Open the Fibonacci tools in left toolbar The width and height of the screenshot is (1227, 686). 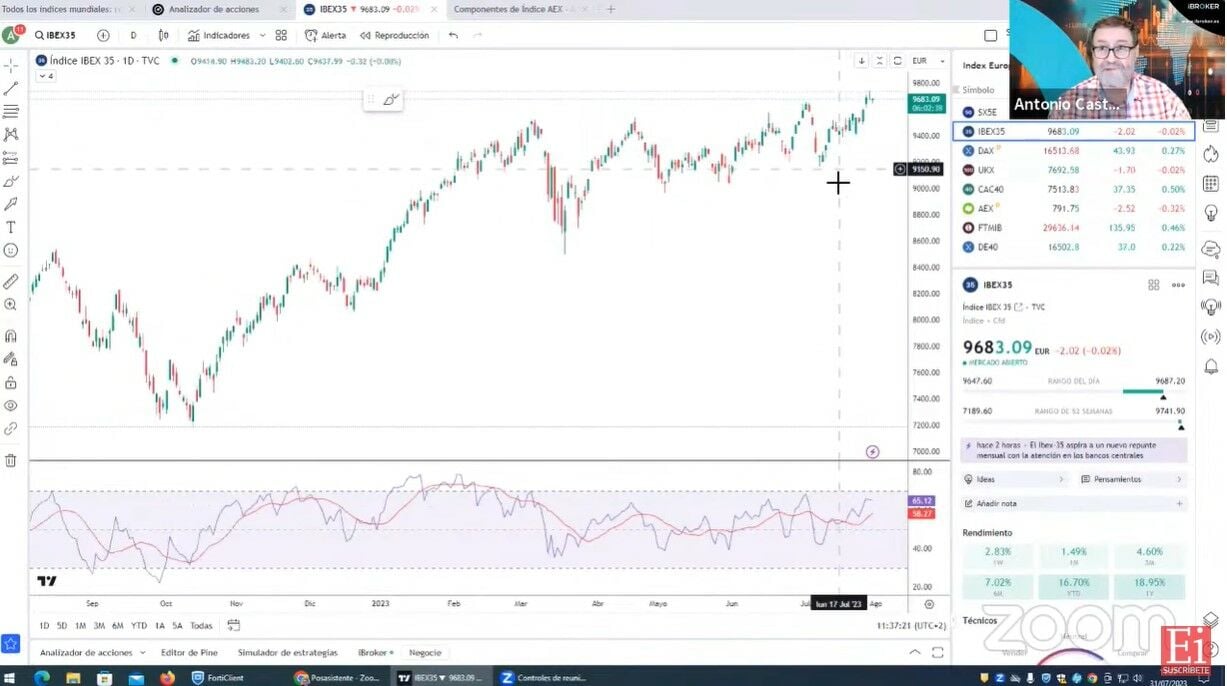[x=11, y=111]
